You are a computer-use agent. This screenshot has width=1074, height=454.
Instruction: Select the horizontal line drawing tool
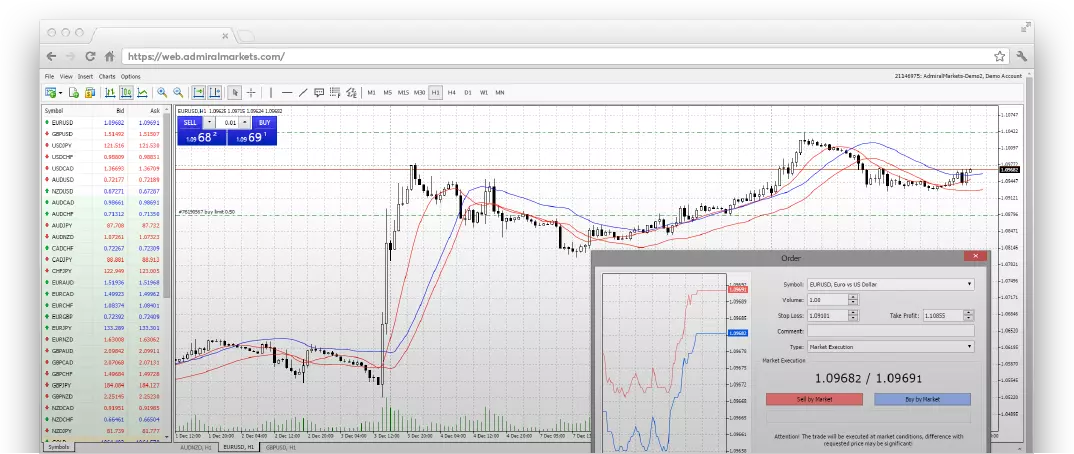[x=287, y=92]
